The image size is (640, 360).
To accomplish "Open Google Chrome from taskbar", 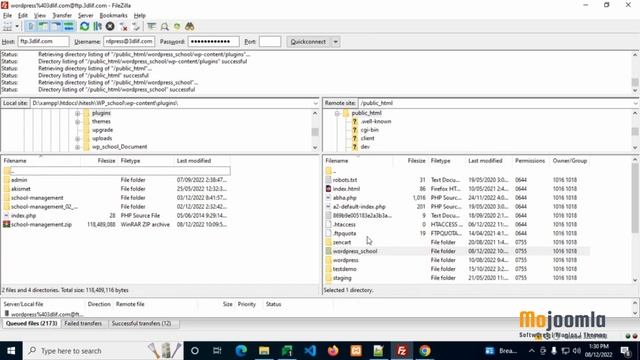I will click(425, 351).
